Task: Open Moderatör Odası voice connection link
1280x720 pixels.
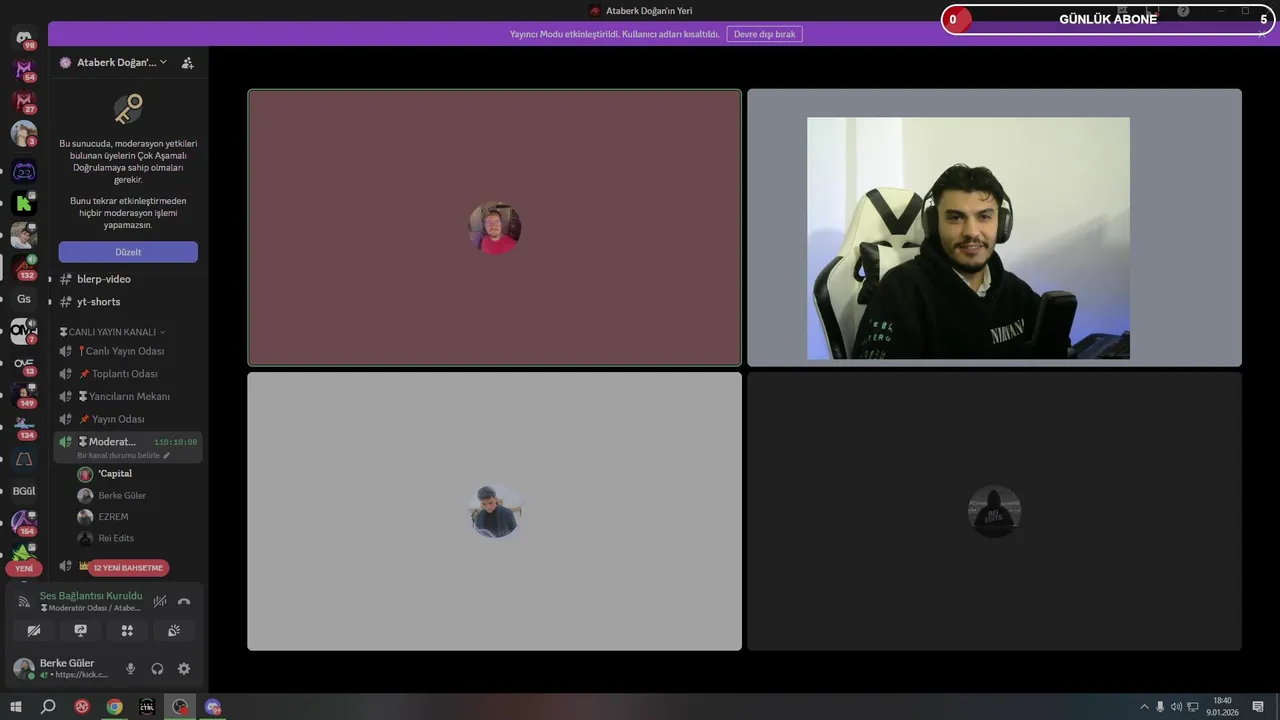Action: (90, 608)
